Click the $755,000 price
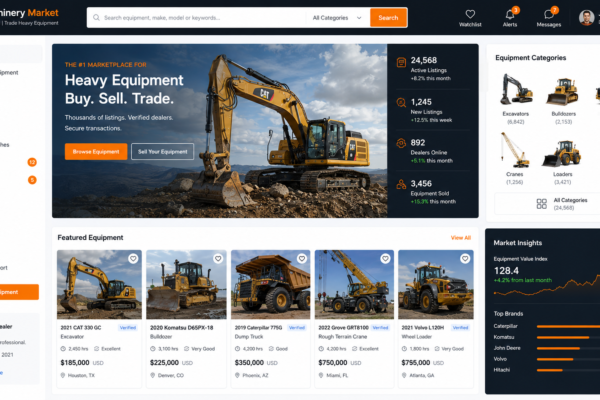The width and height of the screenshot is (600, 400). [x=416, y=362]
